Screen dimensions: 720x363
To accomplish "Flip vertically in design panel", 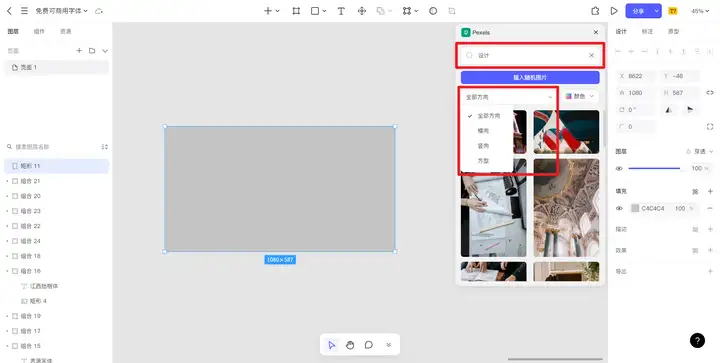I will 690,110.
